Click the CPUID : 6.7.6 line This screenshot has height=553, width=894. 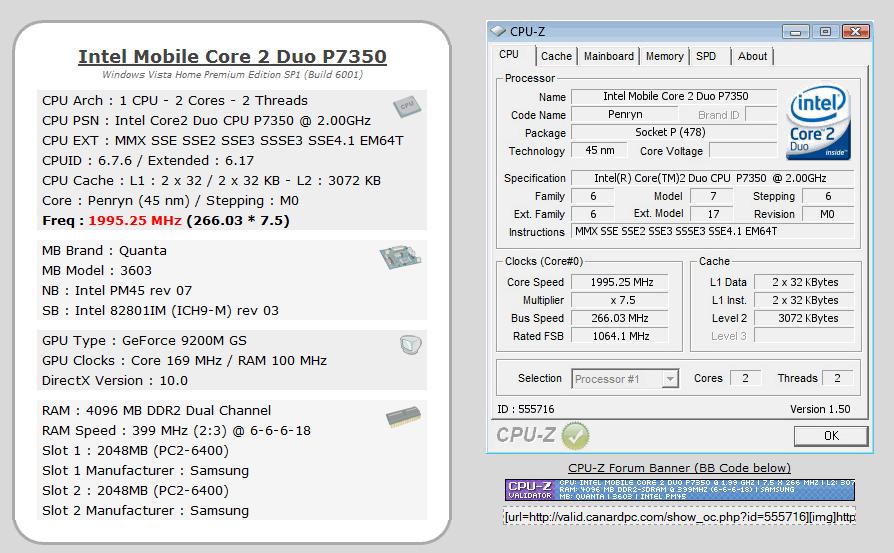point(148,161)
